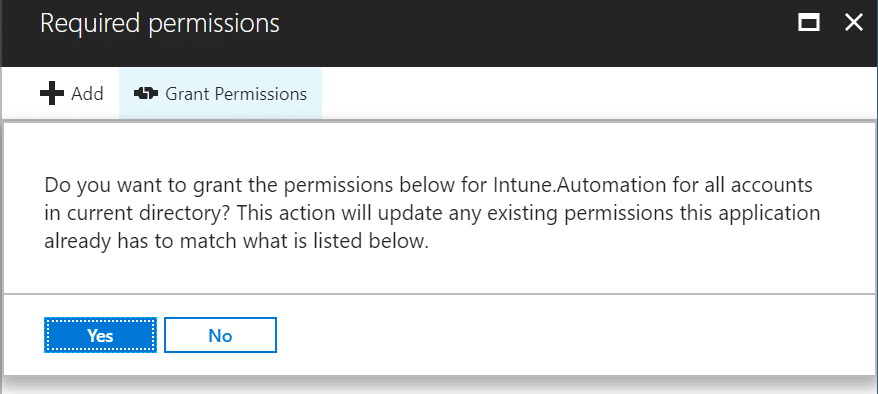Click the confirmation text starting "Do you want"
The image size is (878, 394).
432,214
